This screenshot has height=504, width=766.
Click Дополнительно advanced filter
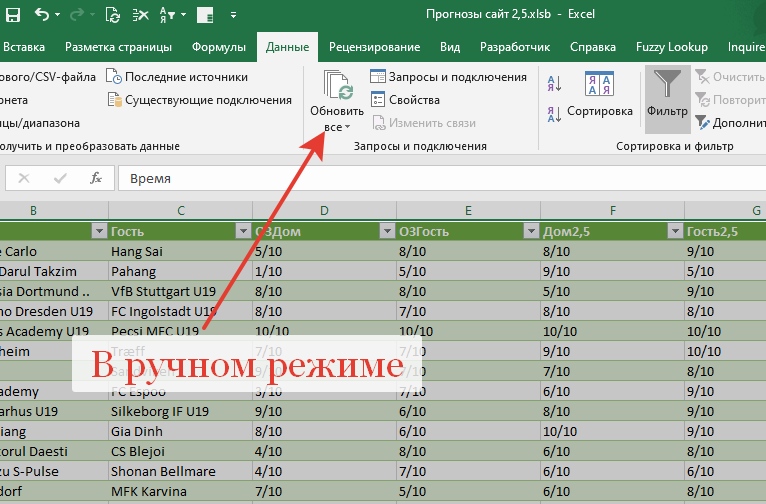730,123
